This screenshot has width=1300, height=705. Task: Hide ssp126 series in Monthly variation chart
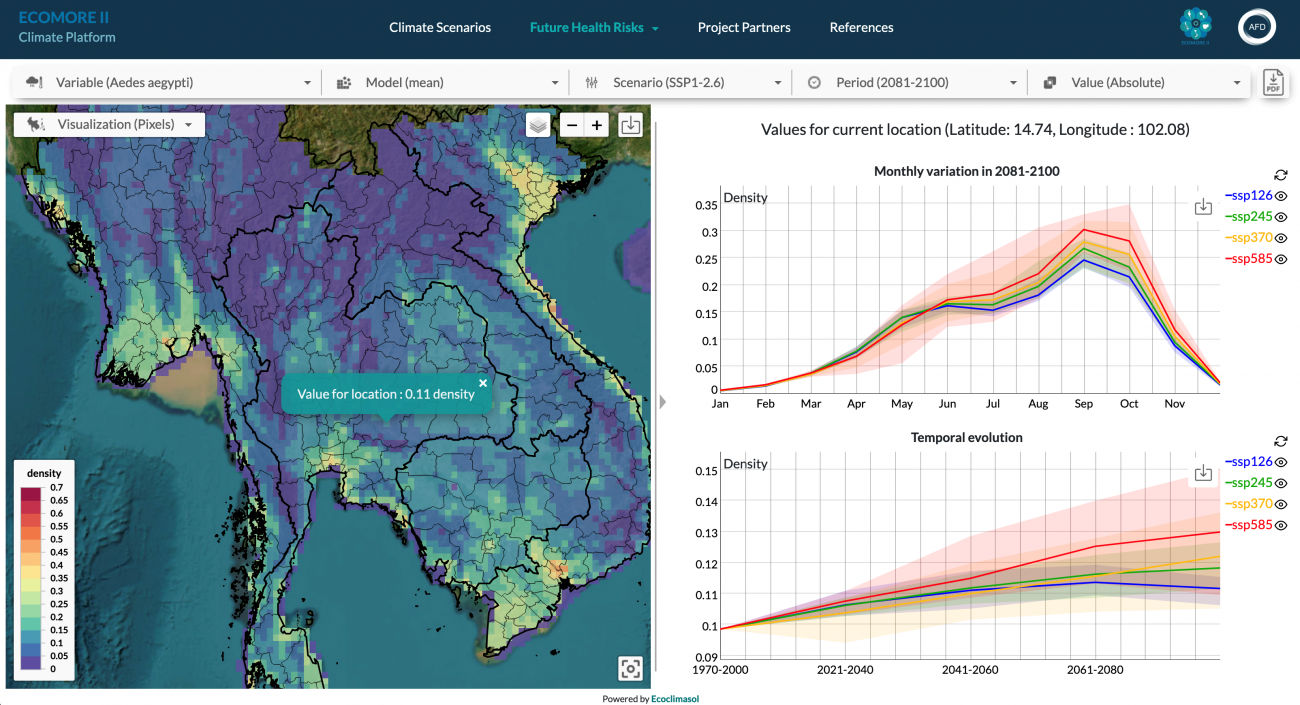click(x=1281, y=196)
